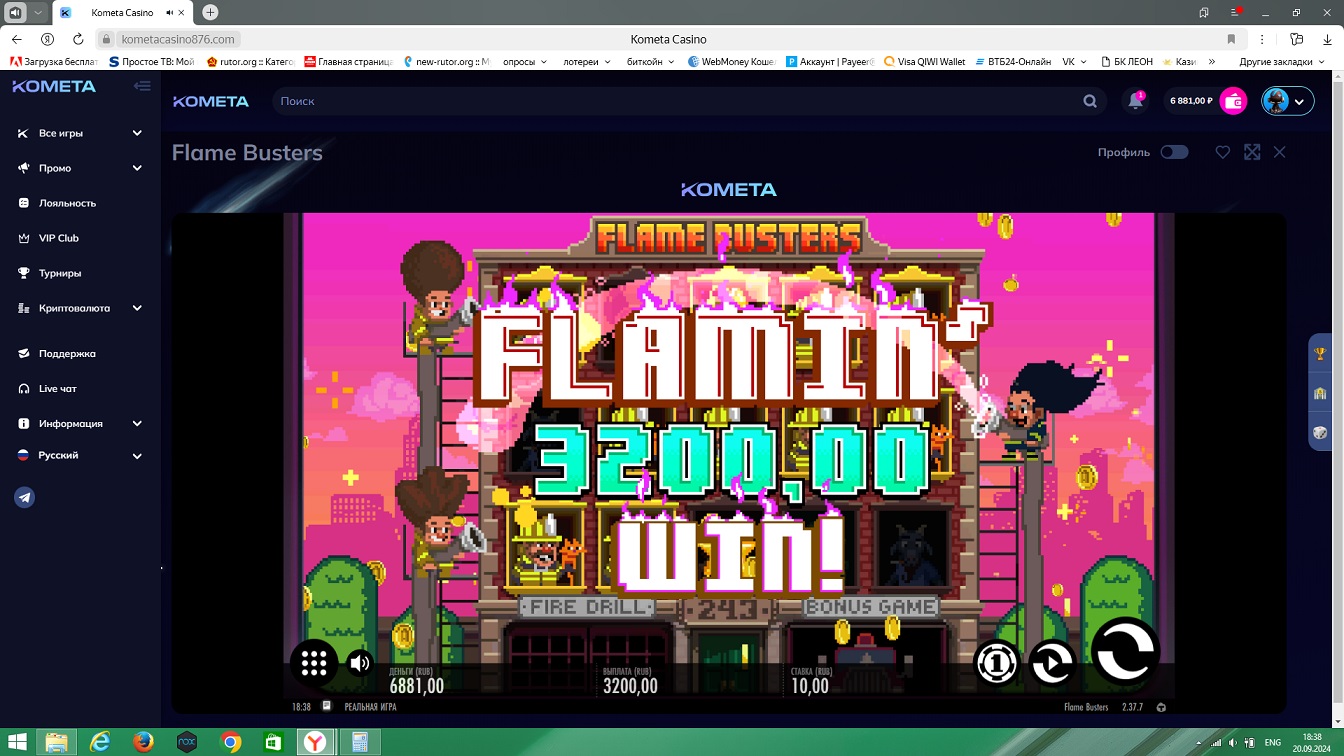
Task: Select the Kometa Casino browser tab
Action: (122, 13)
